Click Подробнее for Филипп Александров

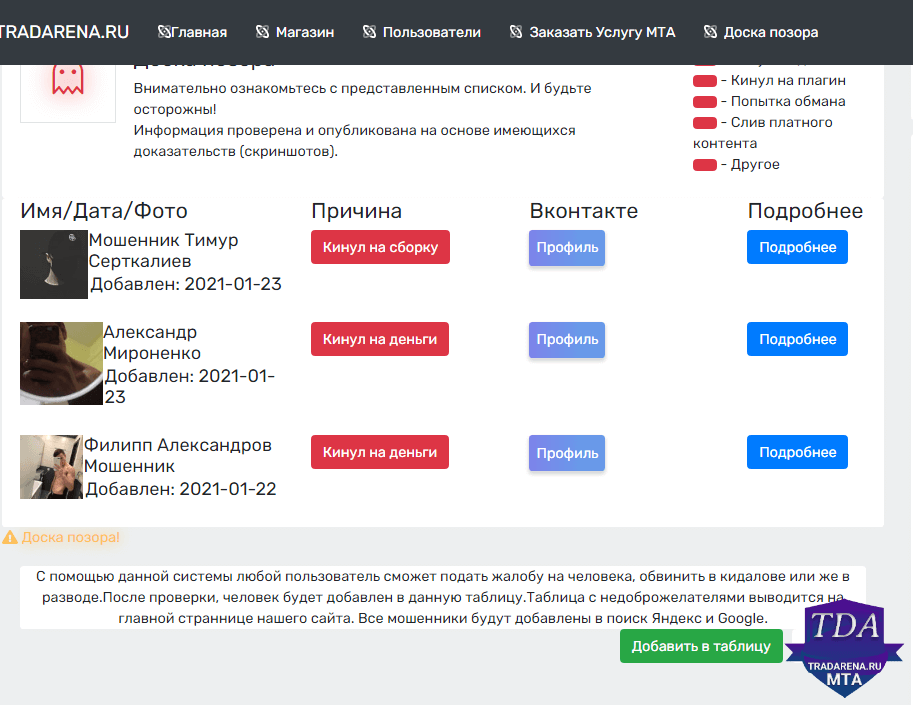(x=797, y=452)
